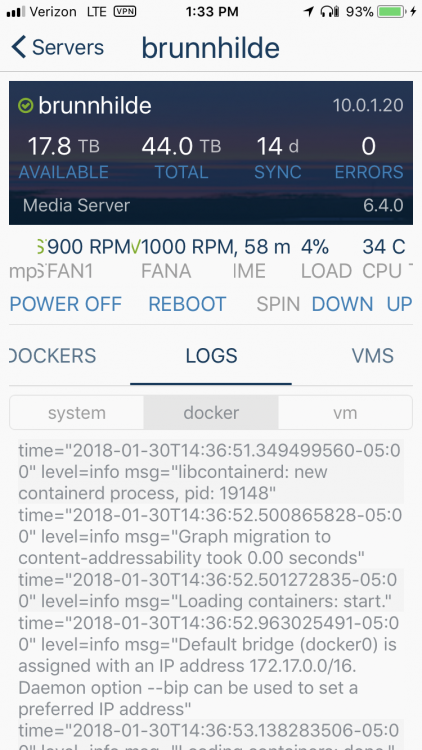Tap the green server status checkmark icon
422x750 pixels.
[x=25, y=106]
